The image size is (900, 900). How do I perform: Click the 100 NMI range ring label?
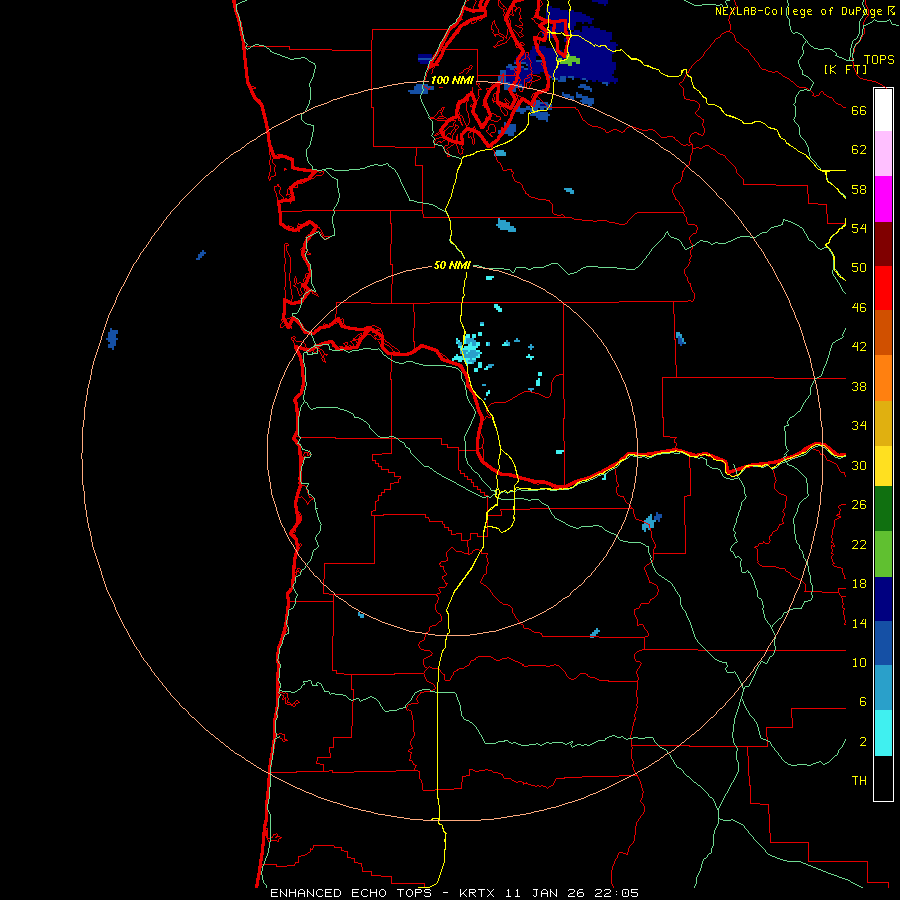pos(452,80)
